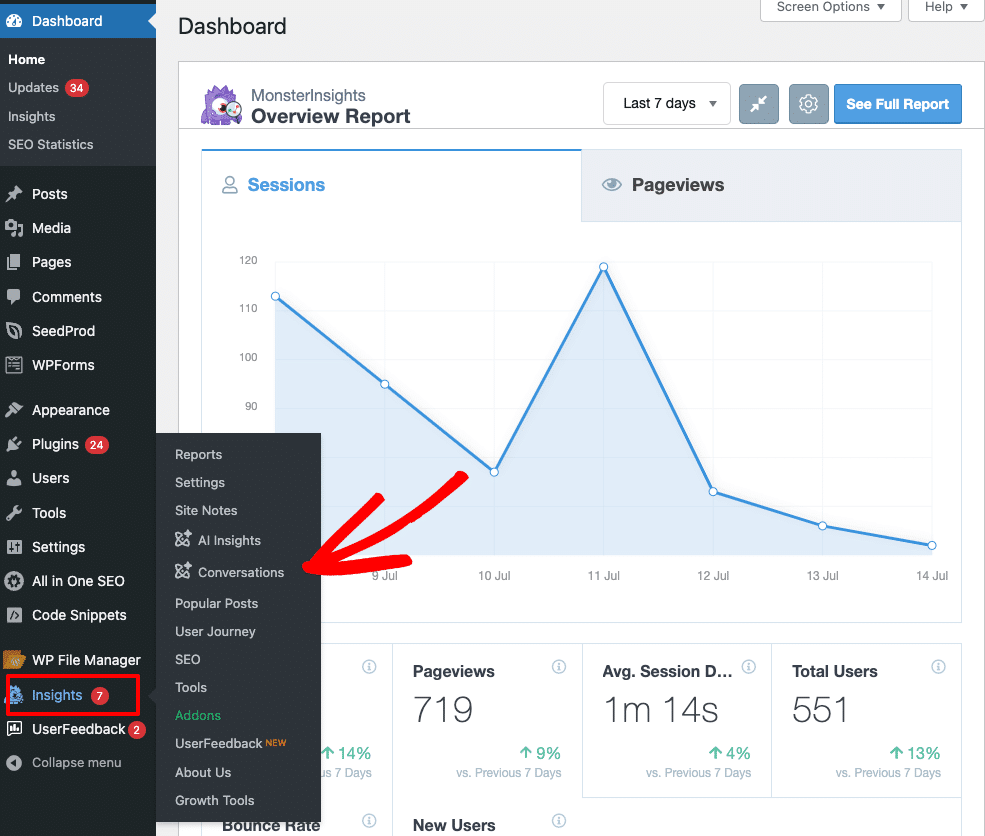
Task: Open the Last 7 days date dropdown
Action: coord(666,103)
